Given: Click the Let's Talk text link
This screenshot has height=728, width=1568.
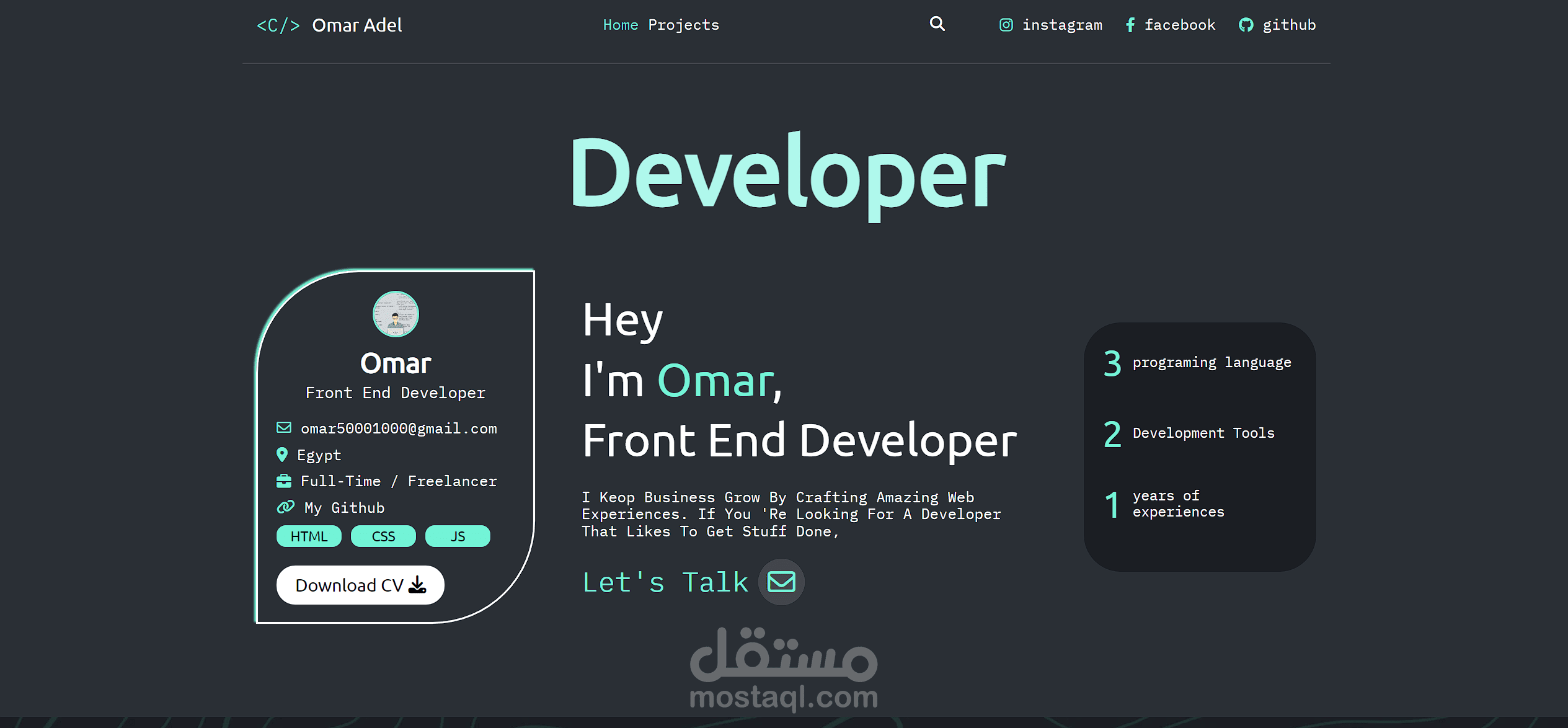Looking at the screenshot, I should click(x=665, y=582).
